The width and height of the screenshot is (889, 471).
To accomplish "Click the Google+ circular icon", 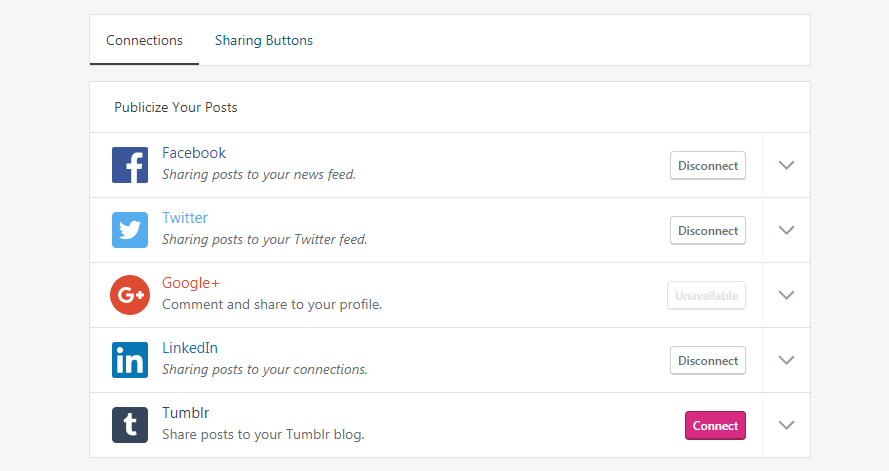I will click(130, 295).
